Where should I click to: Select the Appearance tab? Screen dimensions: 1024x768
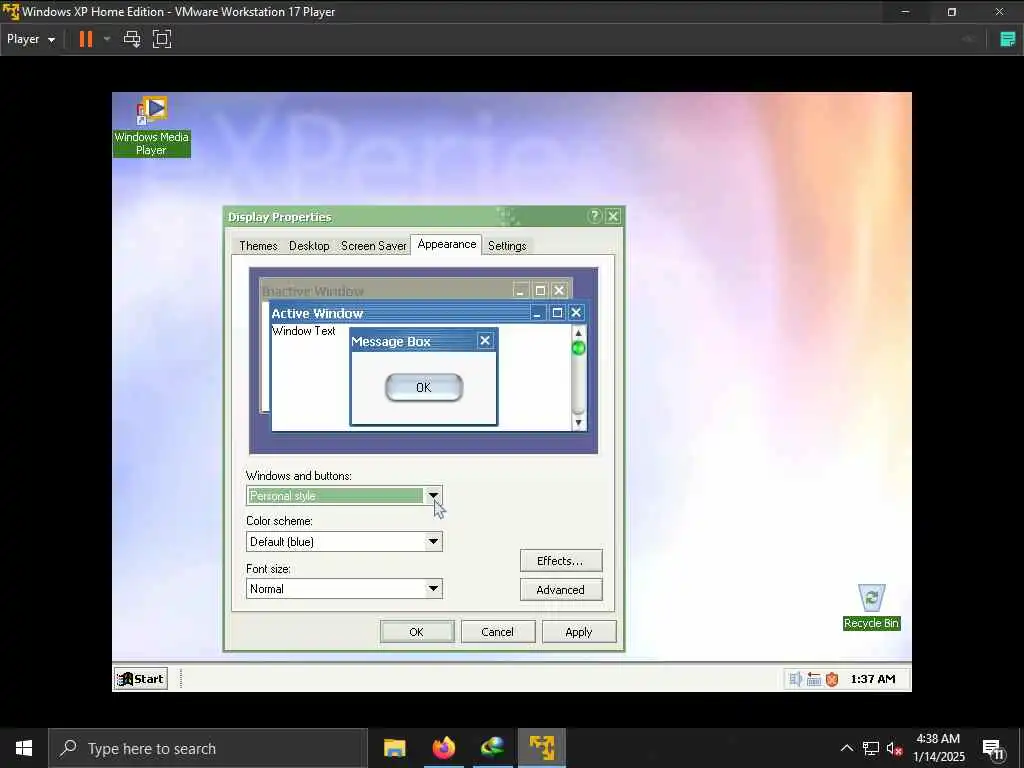(447, 244)
